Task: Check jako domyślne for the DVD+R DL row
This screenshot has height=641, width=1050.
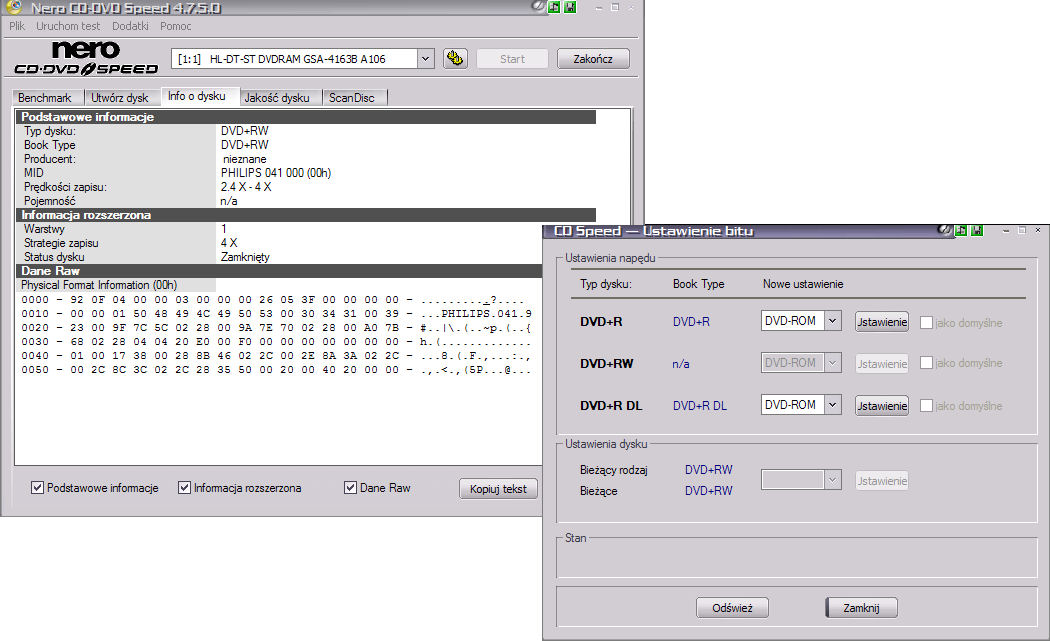Action: click(926, 406)
